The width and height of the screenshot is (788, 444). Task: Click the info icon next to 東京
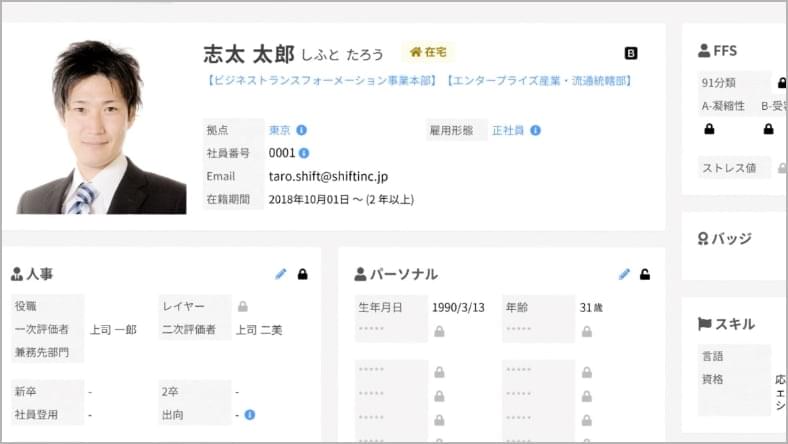pyautogui.click(x=302, y=130)
